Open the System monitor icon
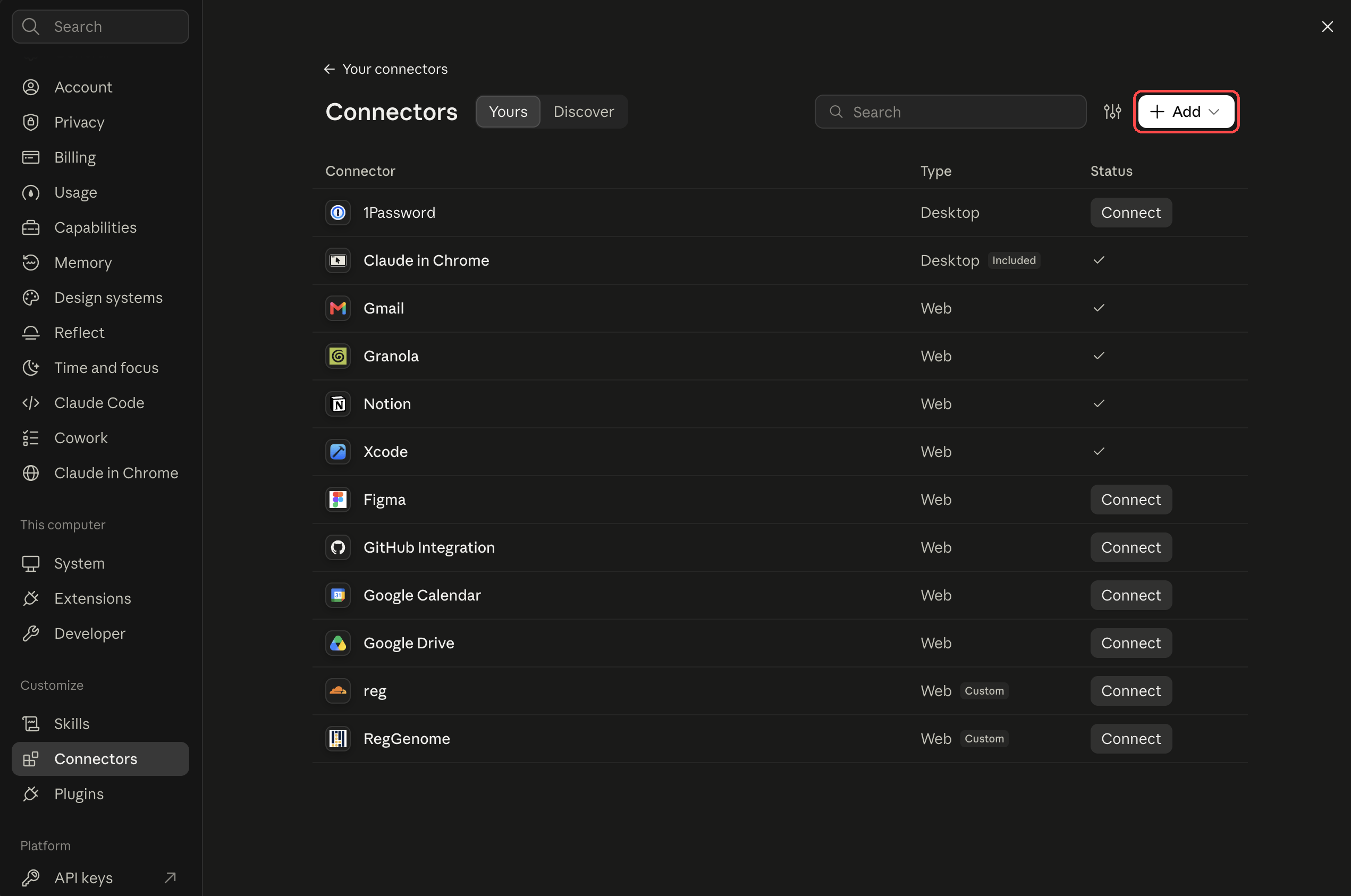Viewport: 1351px width, 896px height. pyautogui.click(x=31, y=563)
